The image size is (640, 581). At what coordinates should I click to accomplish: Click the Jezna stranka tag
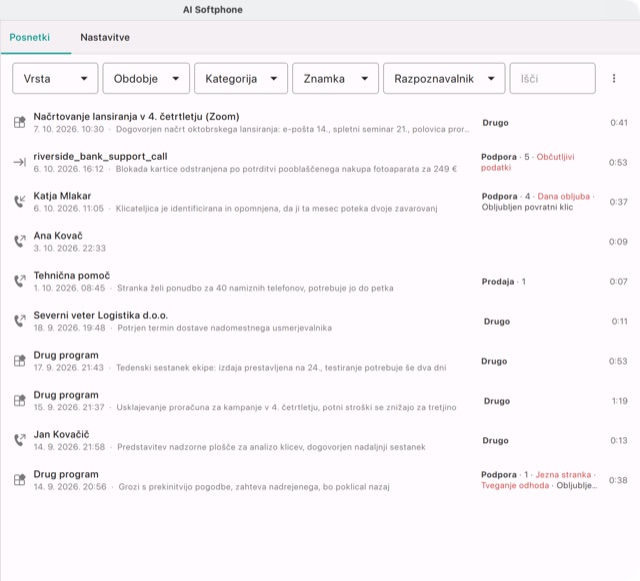tap(563, 474)
